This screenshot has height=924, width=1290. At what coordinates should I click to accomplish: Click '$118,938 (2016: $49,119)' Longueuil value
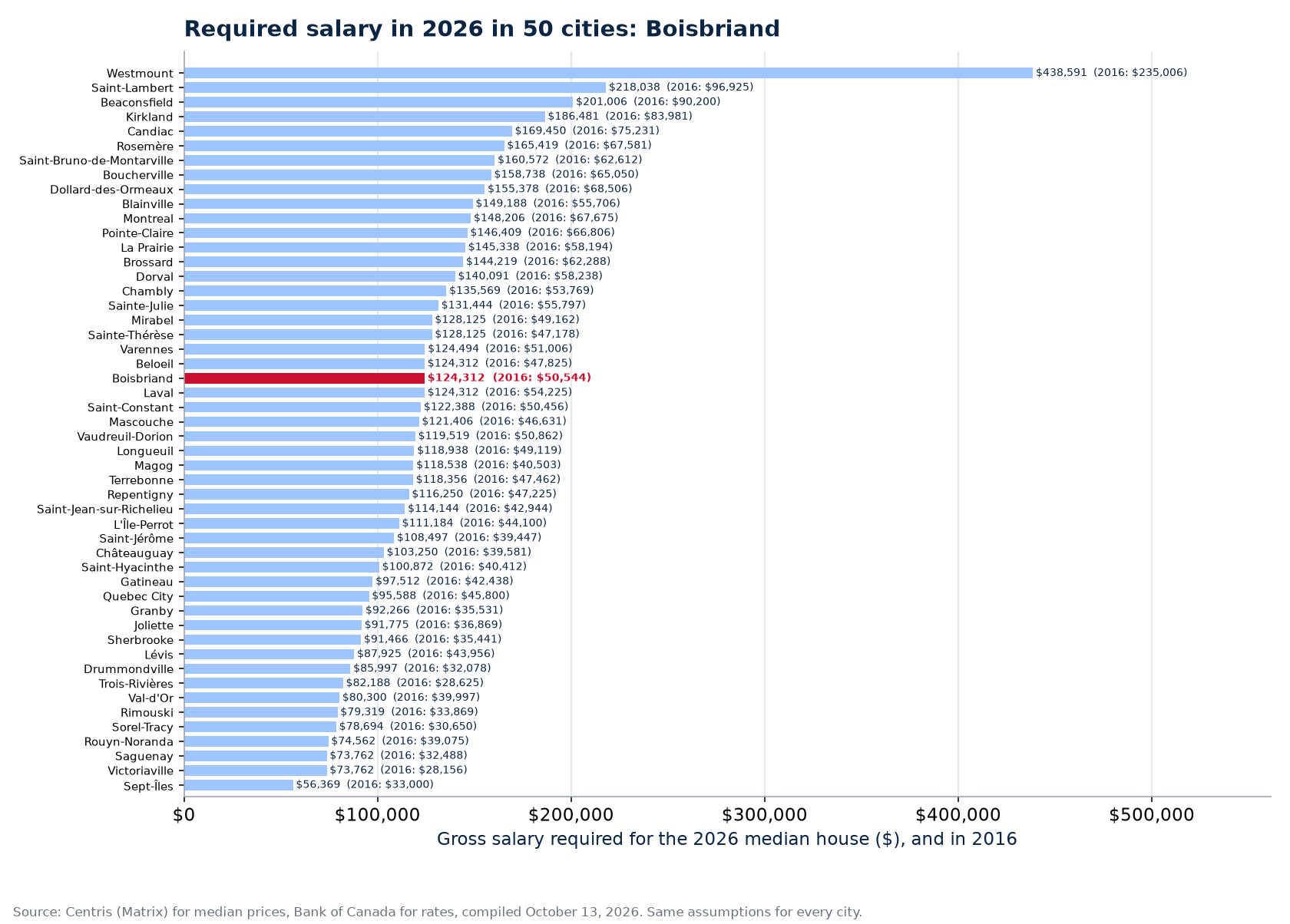[489, 450]
